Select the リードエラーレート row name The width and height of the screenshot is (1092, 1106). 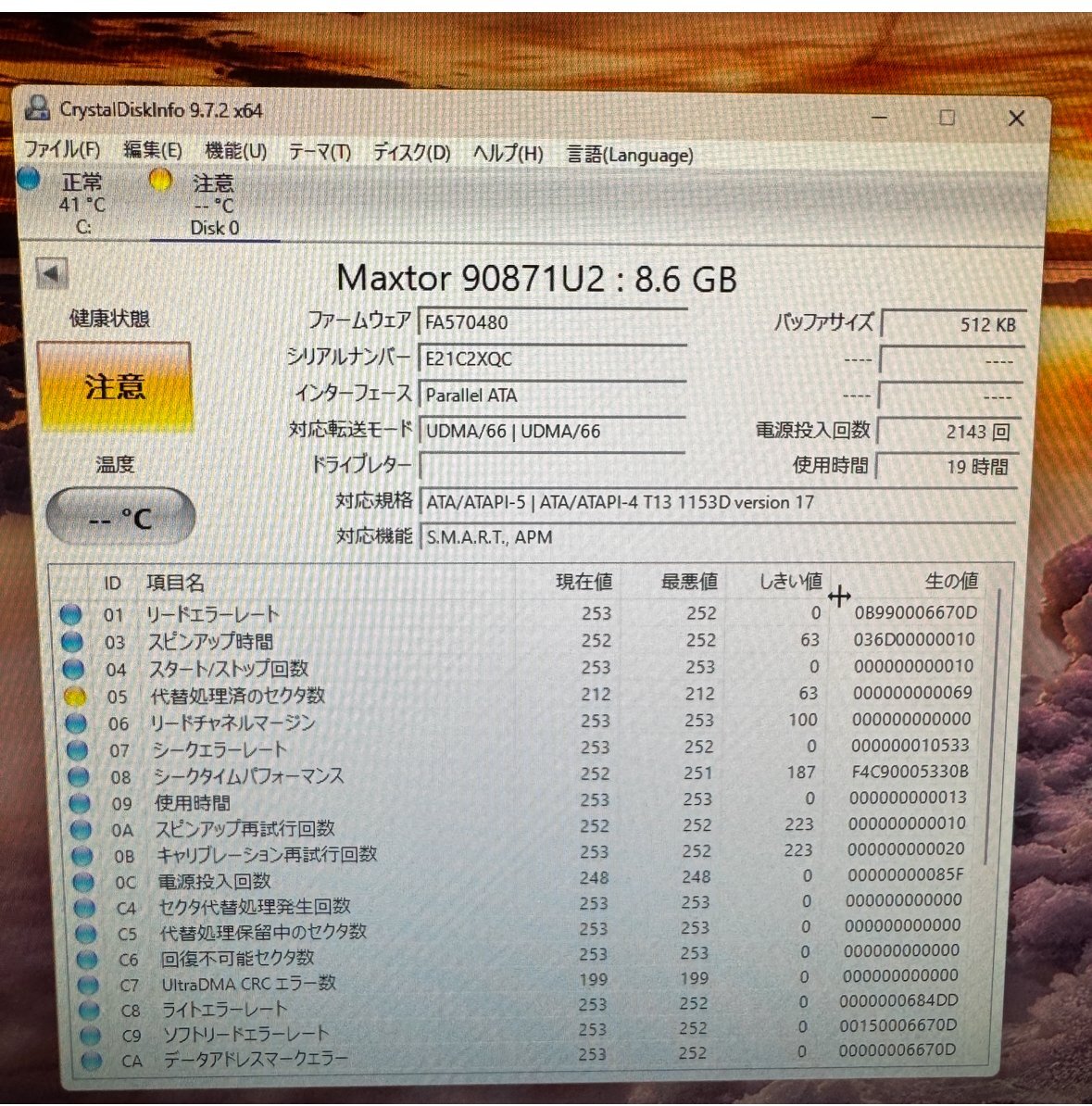coord(212,613)
